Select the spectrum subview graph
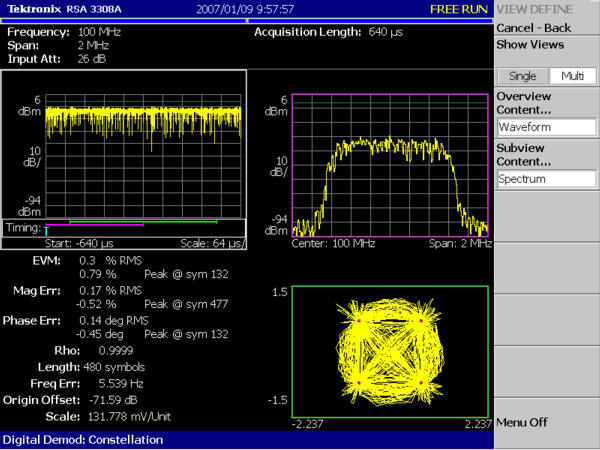600x450 pixels. click(x=390, y=165)
